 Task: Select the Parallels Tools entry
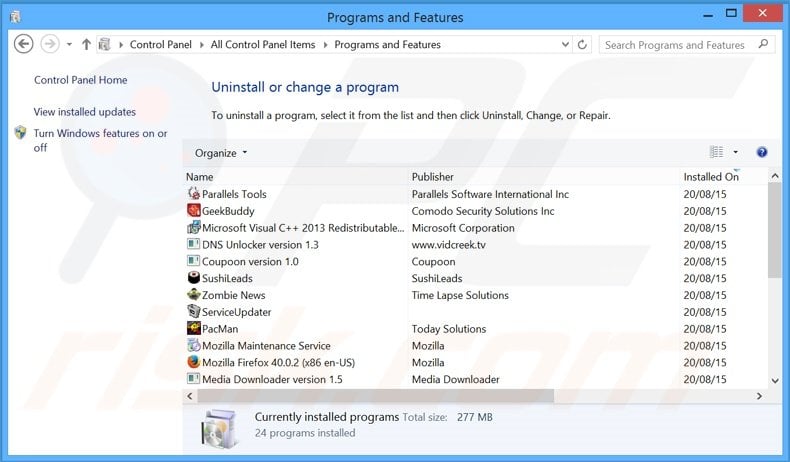[234, 194]
